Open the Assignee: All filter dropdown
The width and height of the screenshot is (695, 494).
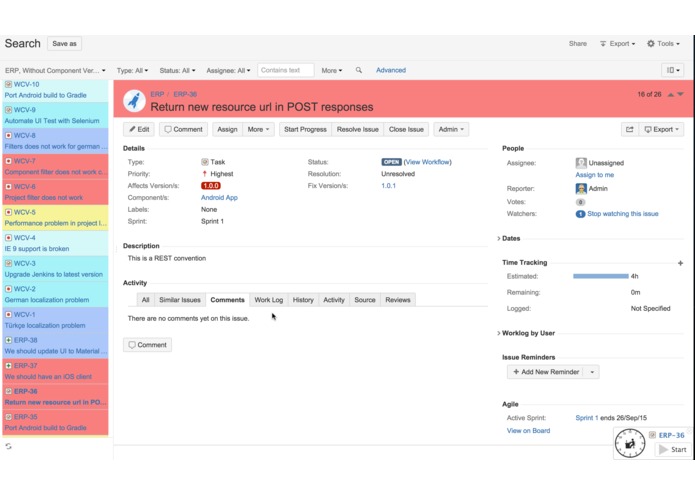point(228,70)
